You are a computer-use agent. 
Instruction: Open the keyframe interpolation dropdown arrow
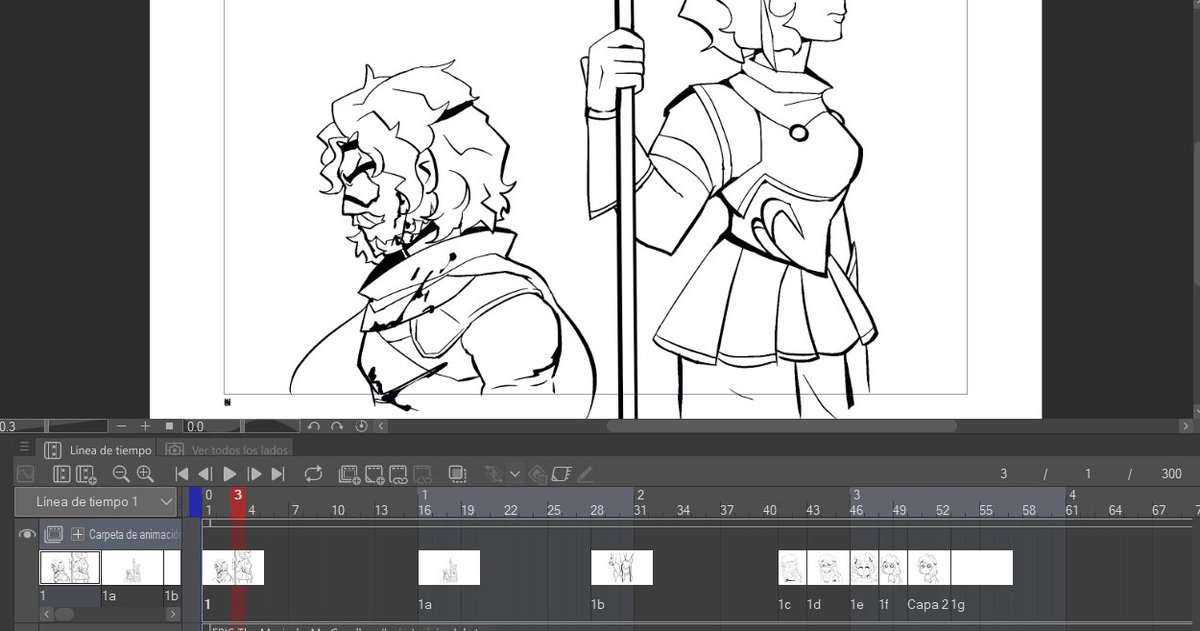coord(514,474)
